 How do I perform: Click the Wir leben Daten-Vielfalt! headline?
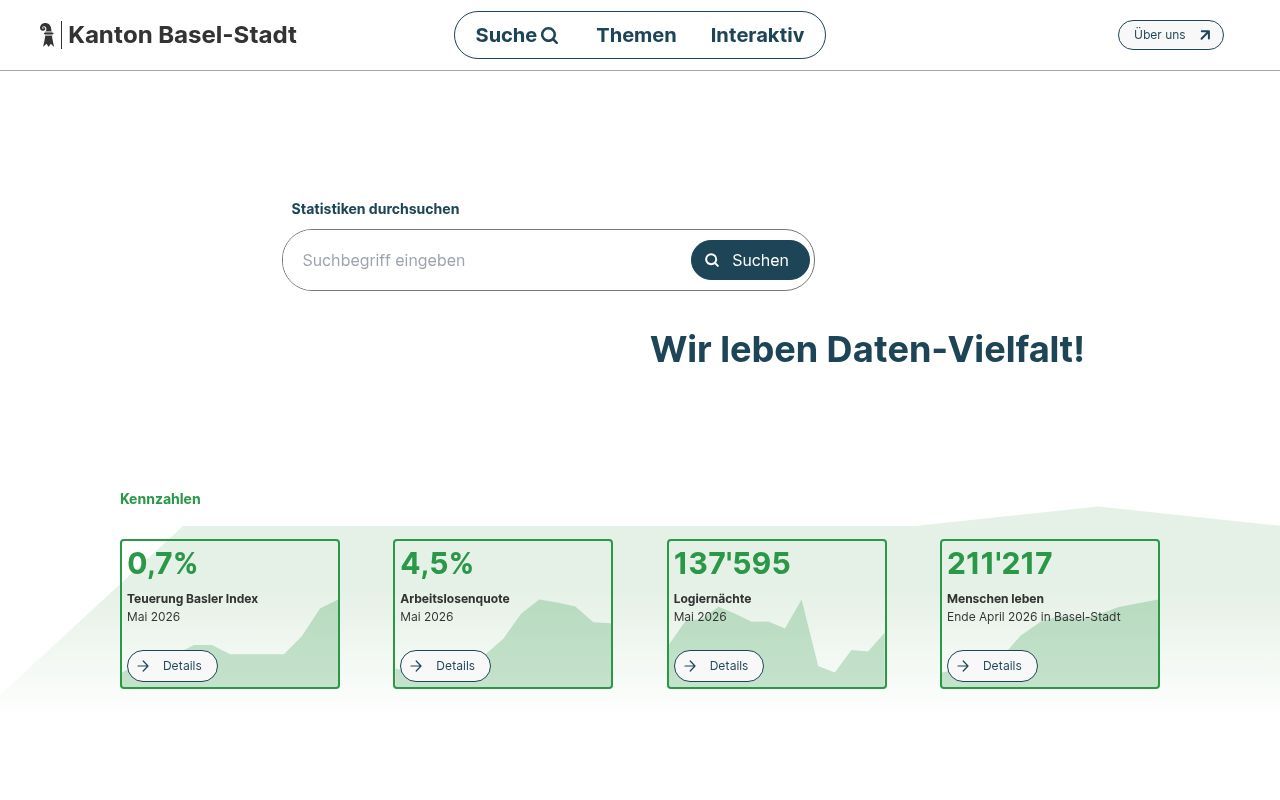click(867, 349)
